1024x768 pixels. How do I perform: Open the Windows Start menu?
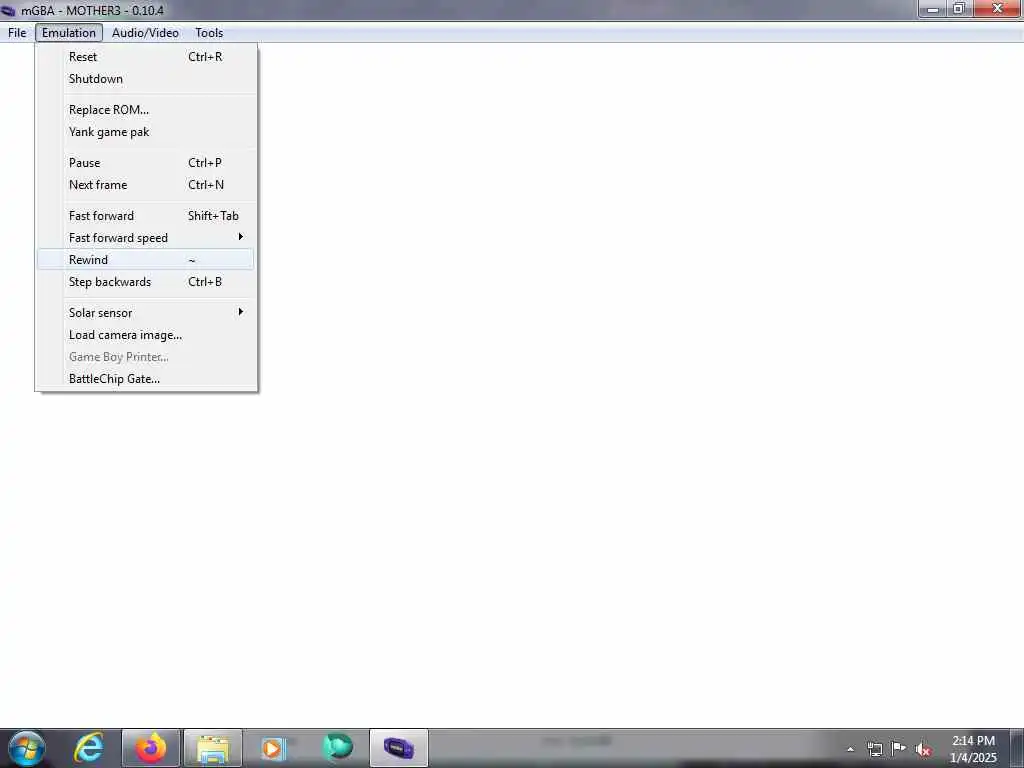26,748
